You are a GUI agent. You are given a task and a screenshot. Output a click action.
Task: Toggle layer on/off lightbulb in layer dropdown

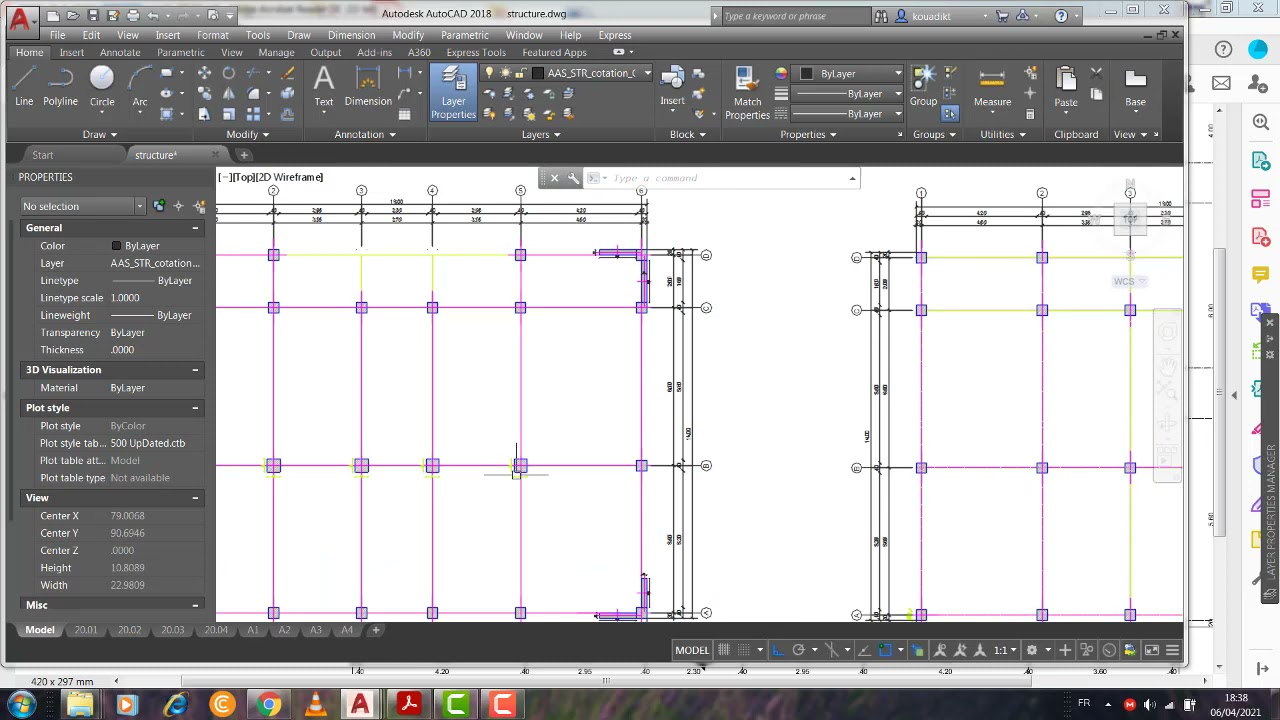pos(489,73)
